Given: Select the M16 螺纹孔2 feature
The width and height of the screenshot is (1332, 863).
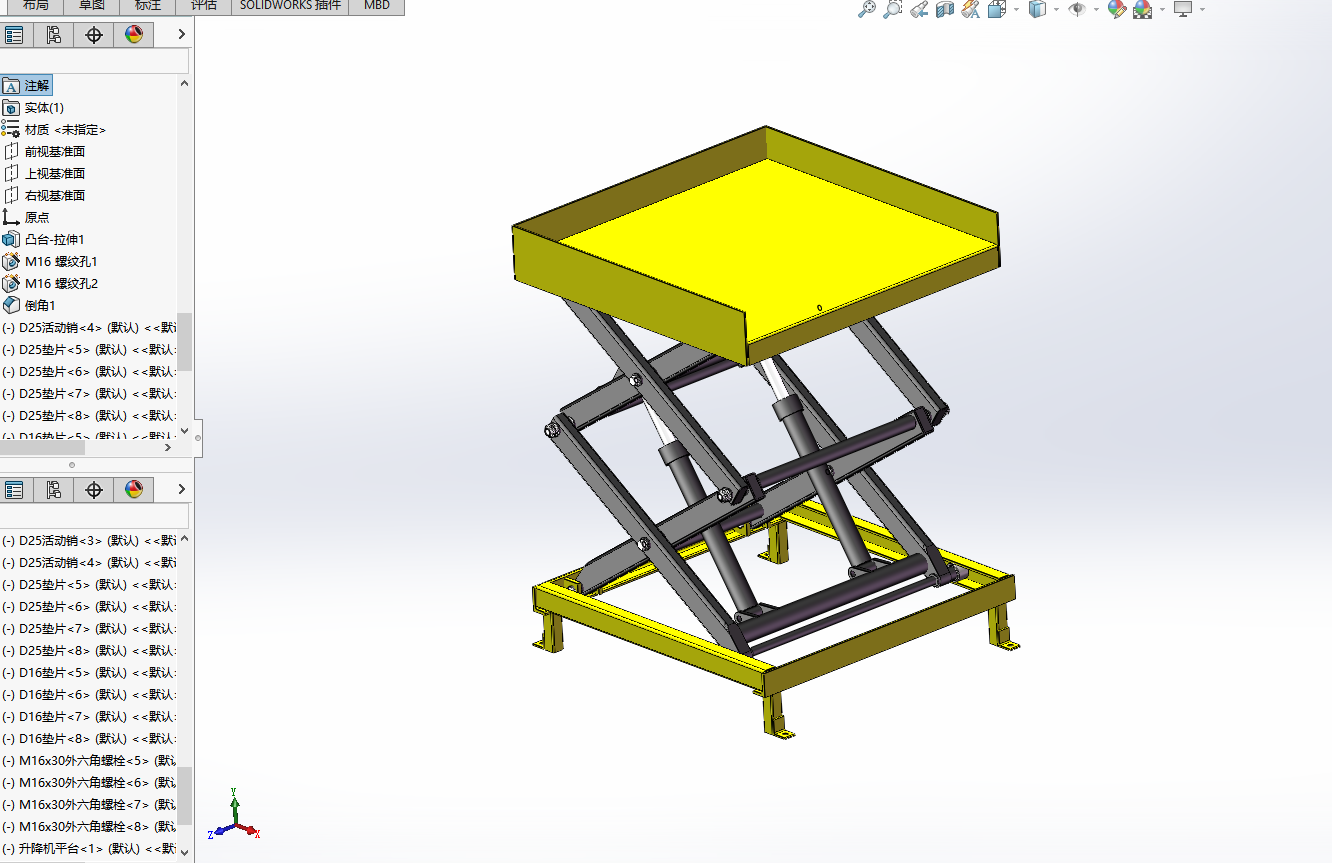Looking at the screenshot, I should click(51, 284).
